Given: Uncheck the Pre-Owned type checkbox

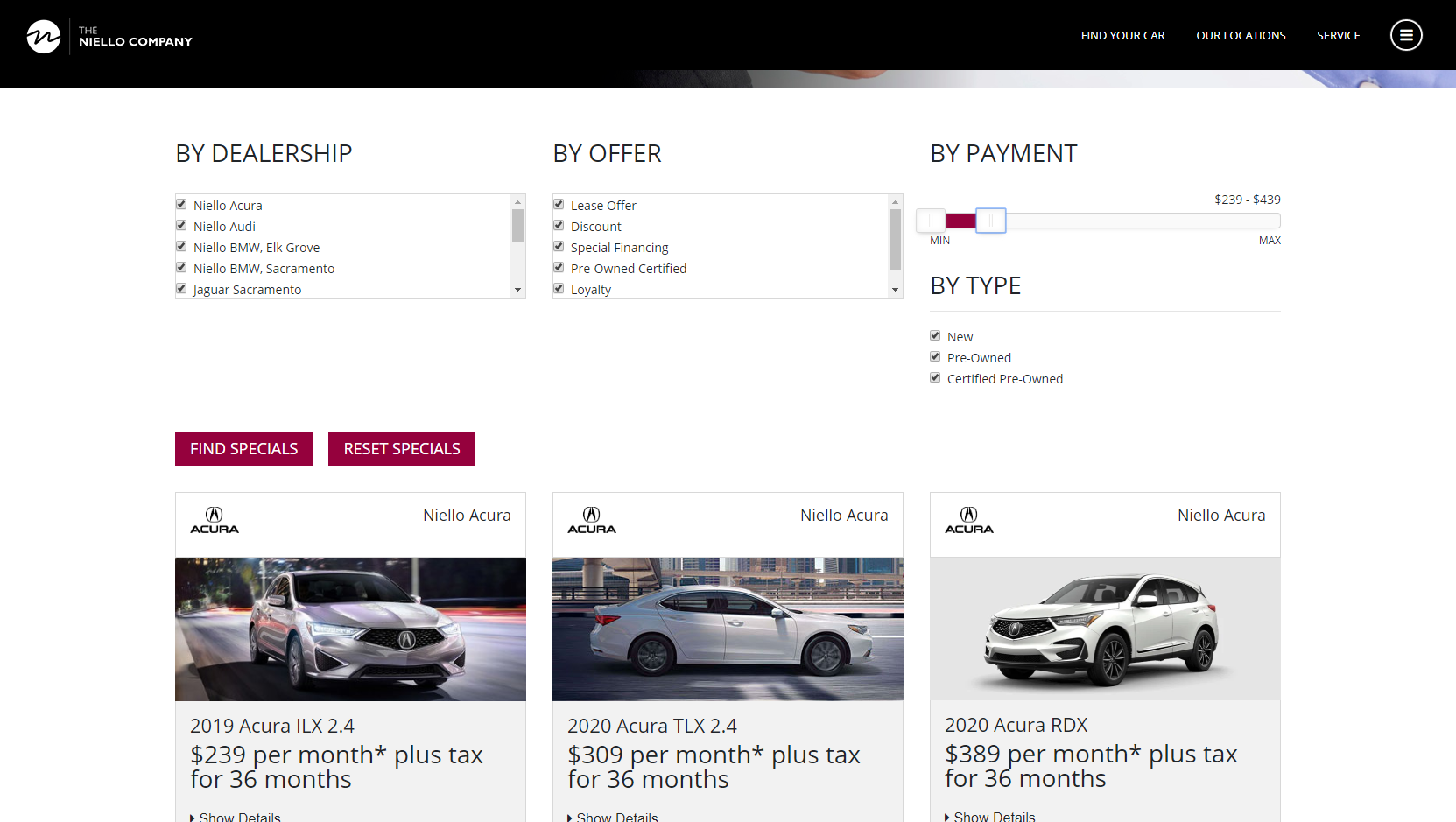Looking at the screenshot, I should (x=935, y=356).
